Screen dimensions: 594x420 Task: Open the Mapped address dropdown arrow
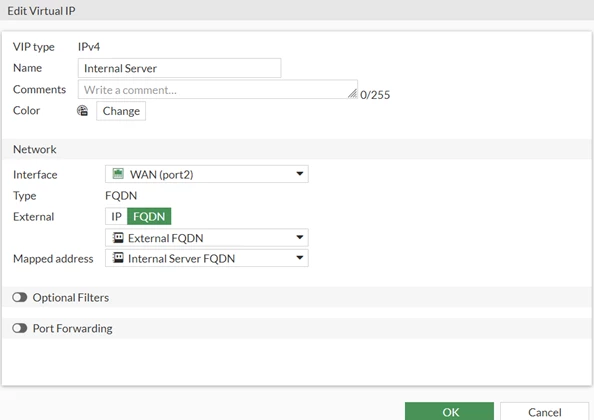point(300,258)
